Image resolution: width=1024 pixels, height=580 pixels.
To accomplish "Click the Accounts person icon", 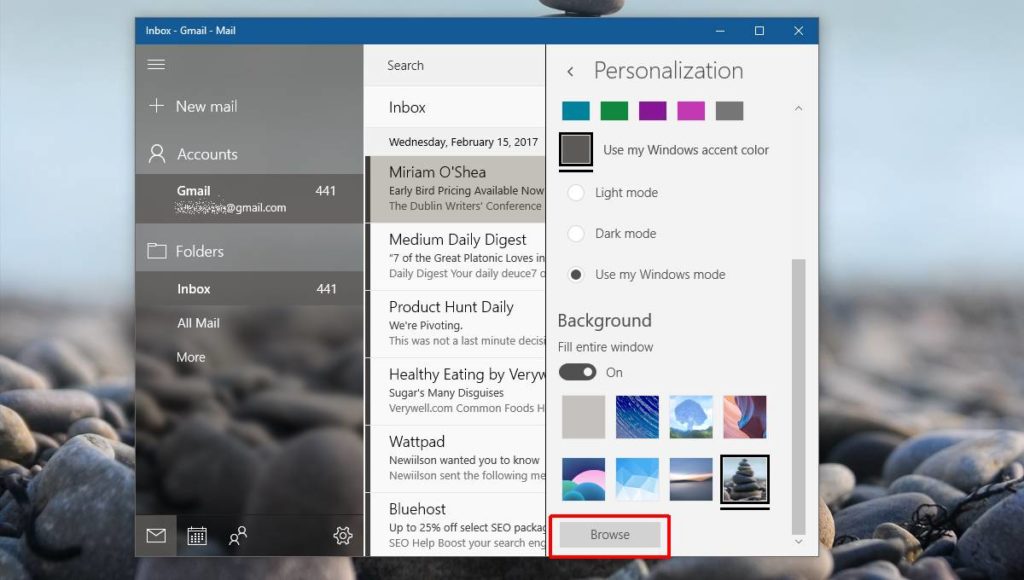I will coord(156,153).
